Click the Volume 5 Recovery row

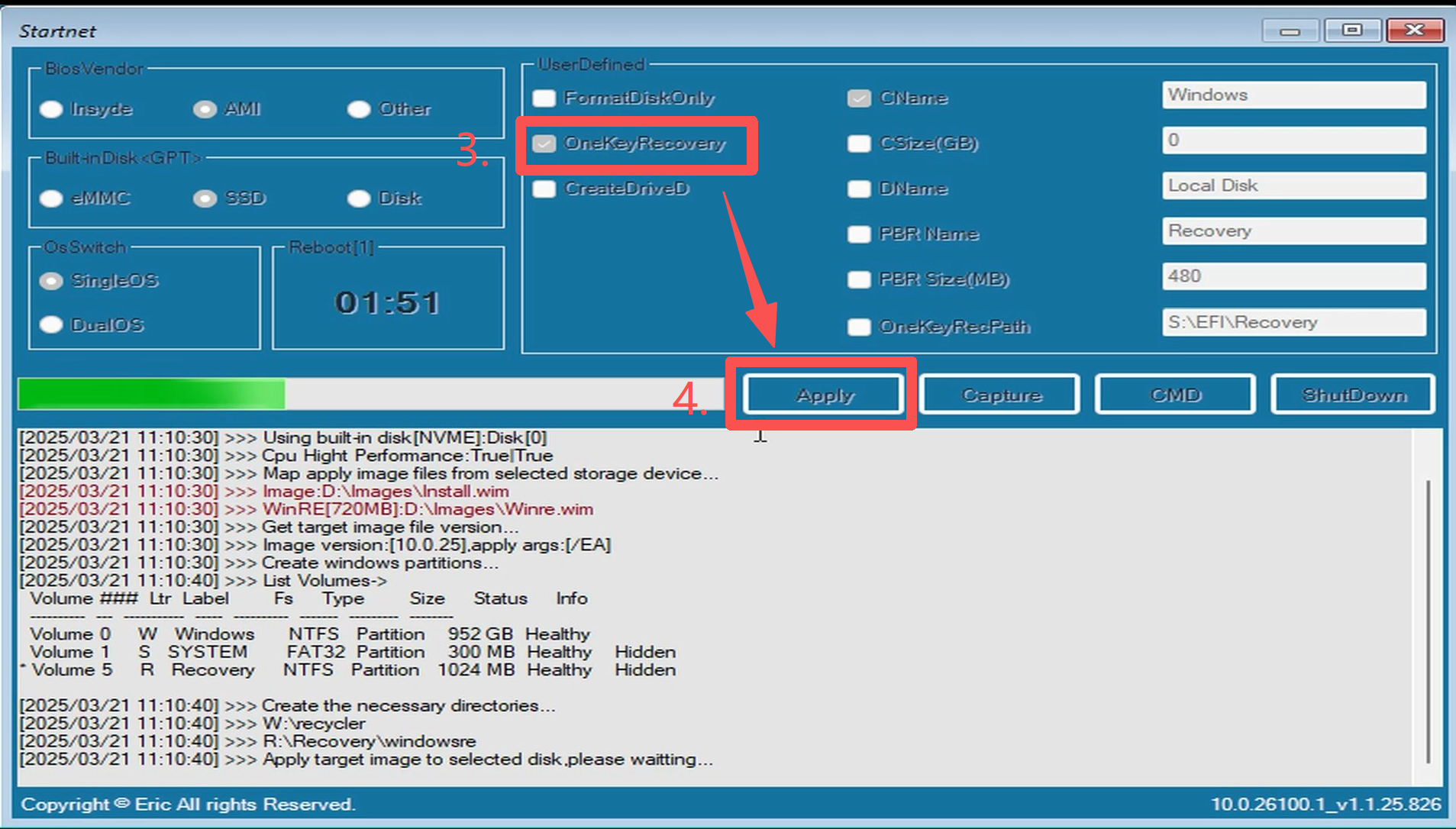(x=348, y=670)
